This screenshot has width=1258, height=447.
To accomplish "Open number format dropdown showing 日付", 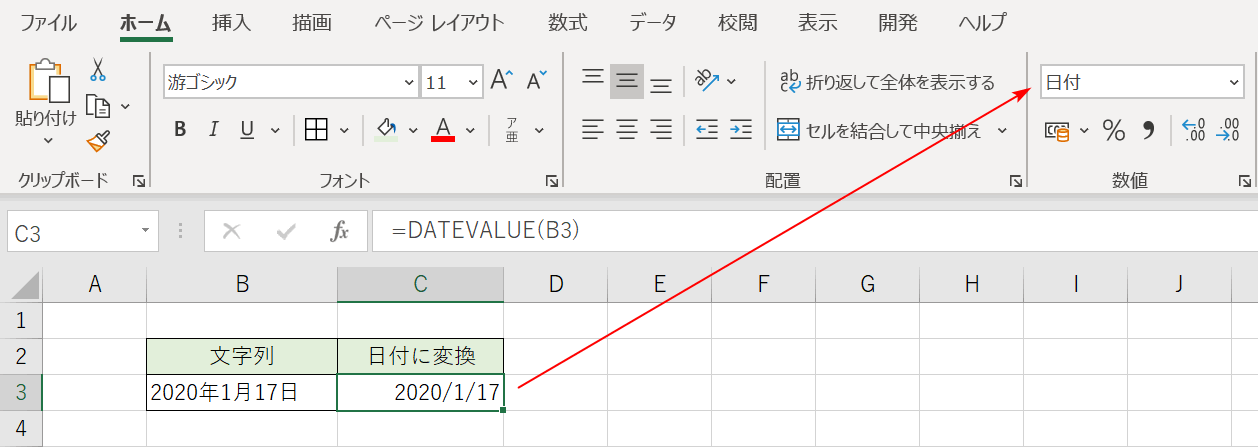I will pos(1142,83).
